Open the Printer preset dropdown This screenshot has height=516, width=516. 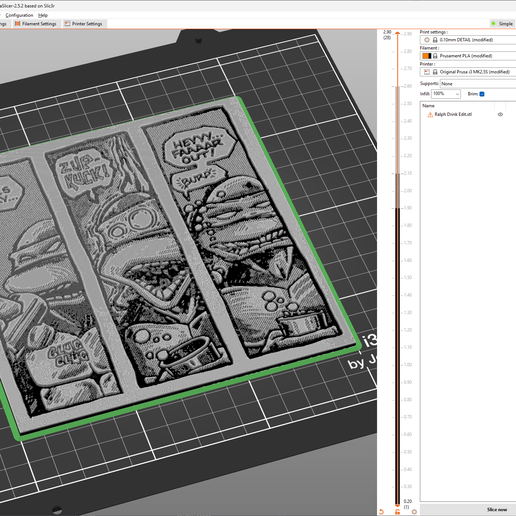468,72
